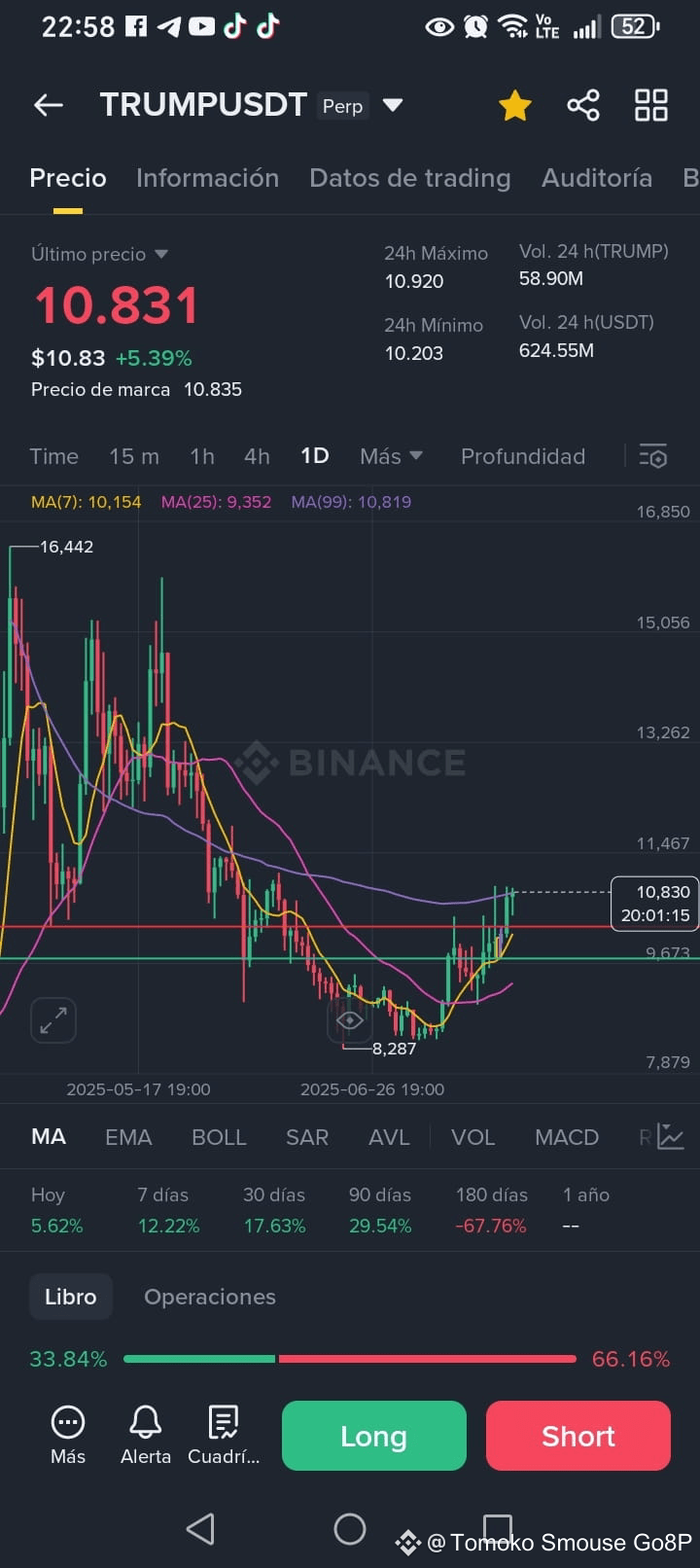Open the four-square grid menu icon
The width and height of the screenshot is (700, 1568).
(651, 105)
